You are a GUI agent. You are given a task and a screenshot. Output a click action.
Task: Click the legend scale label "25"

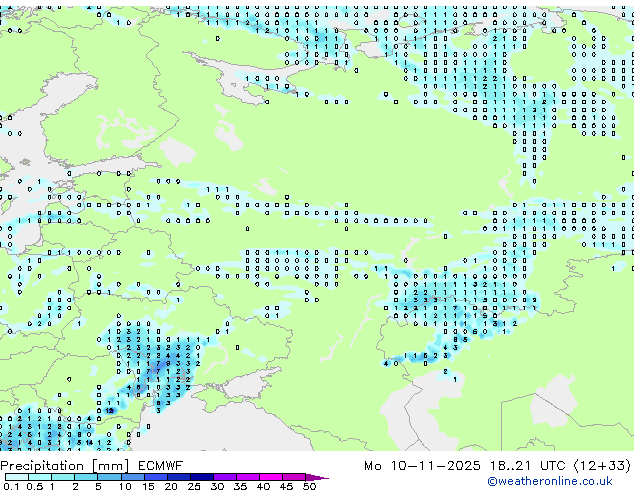[x=194, y=486]
